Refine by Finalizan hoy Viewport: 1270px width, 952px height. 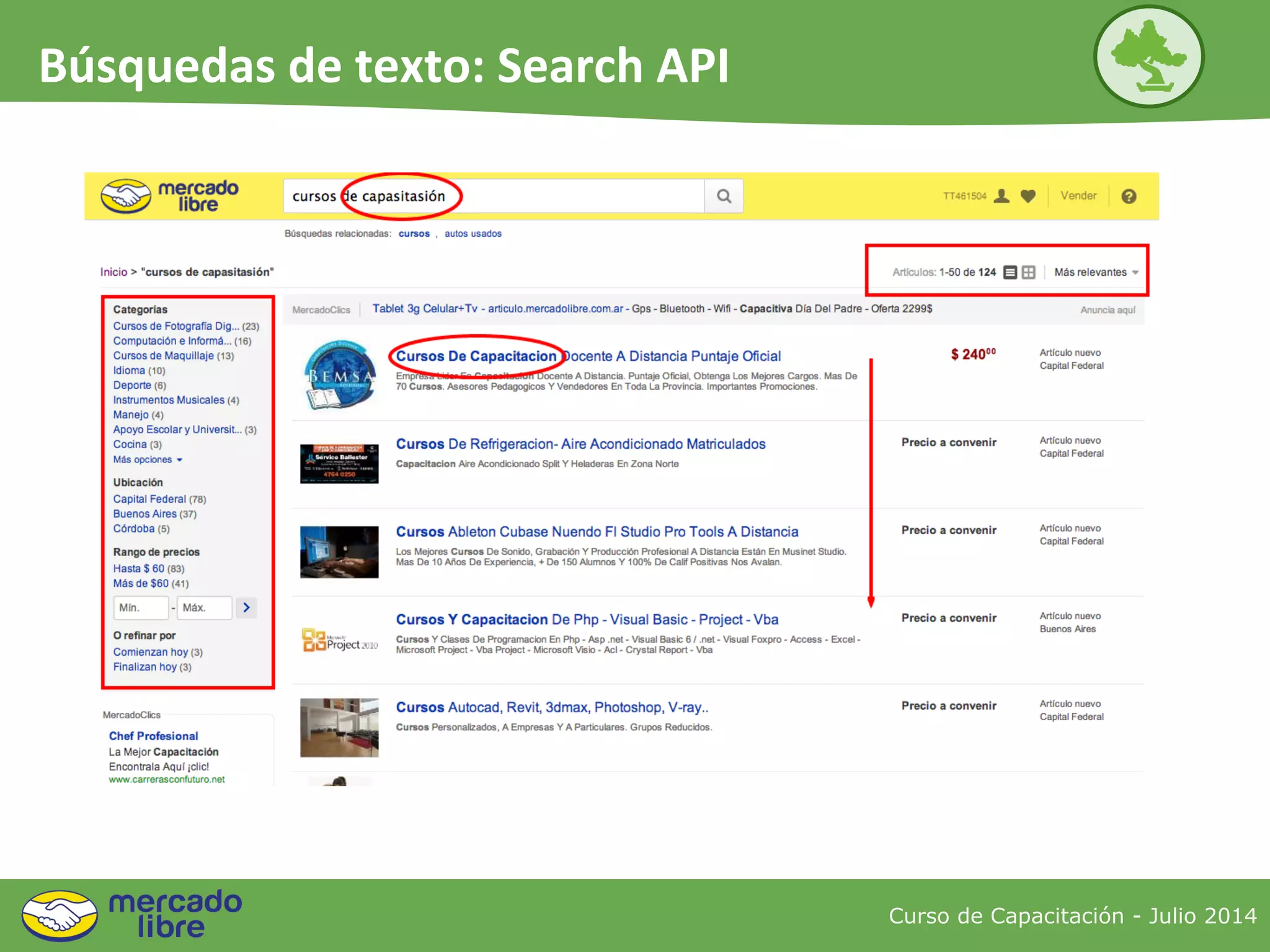point(145,667)
